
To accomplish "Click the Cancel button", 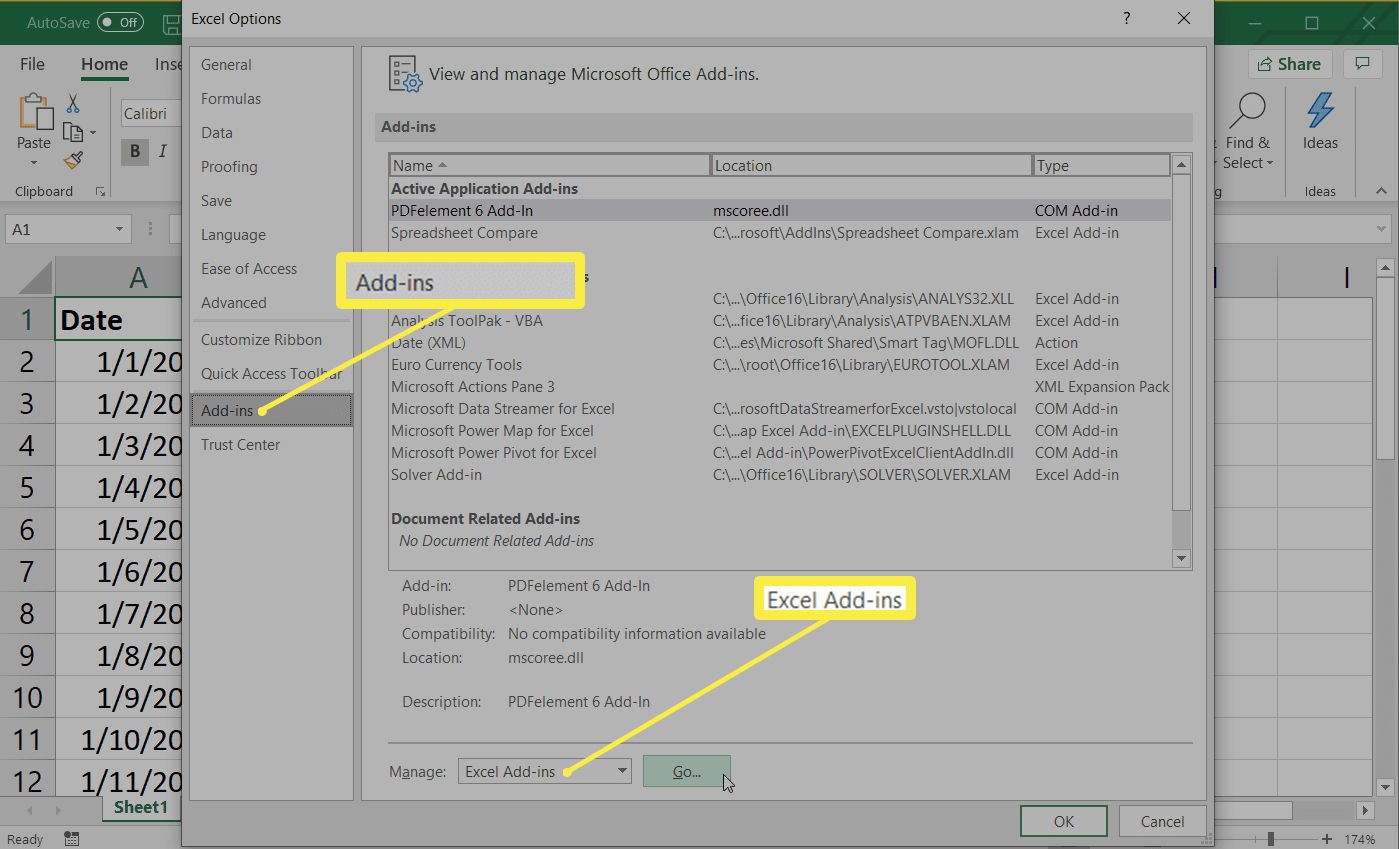I will [1162, 822].
